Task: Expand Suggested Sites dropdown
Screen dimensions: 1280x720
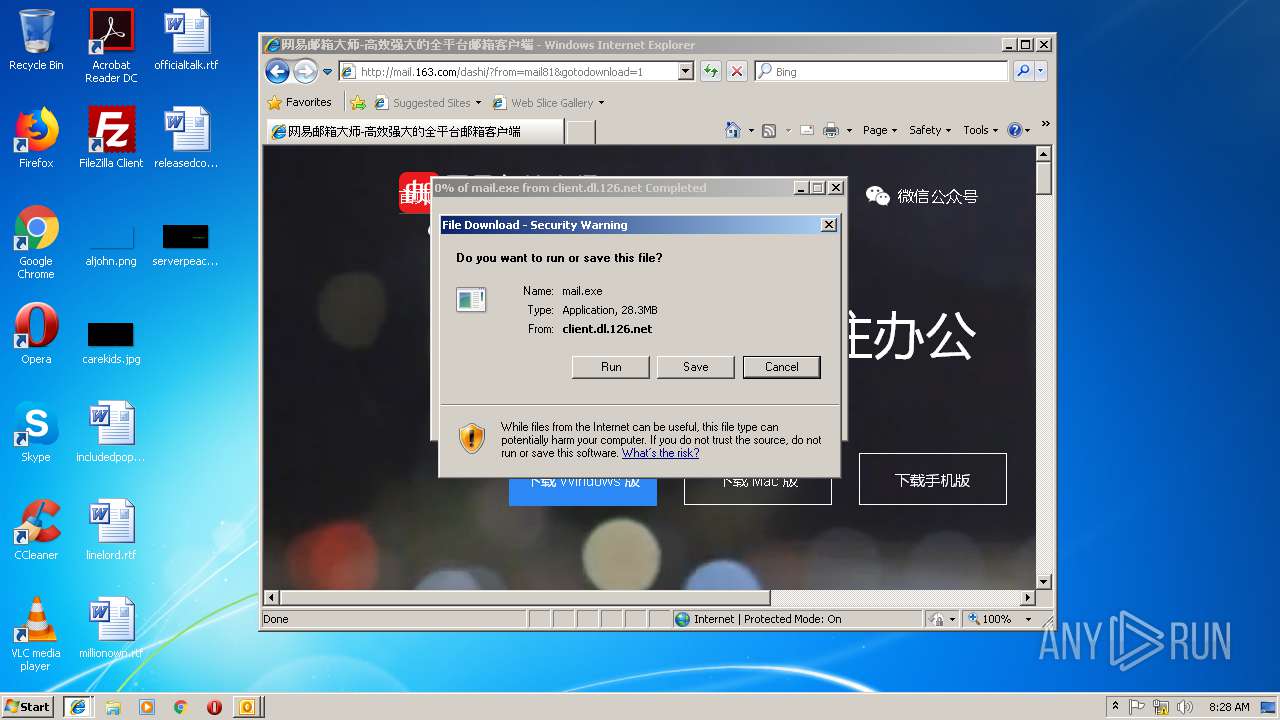Action: pyautogui.click(x=479, y=102)
